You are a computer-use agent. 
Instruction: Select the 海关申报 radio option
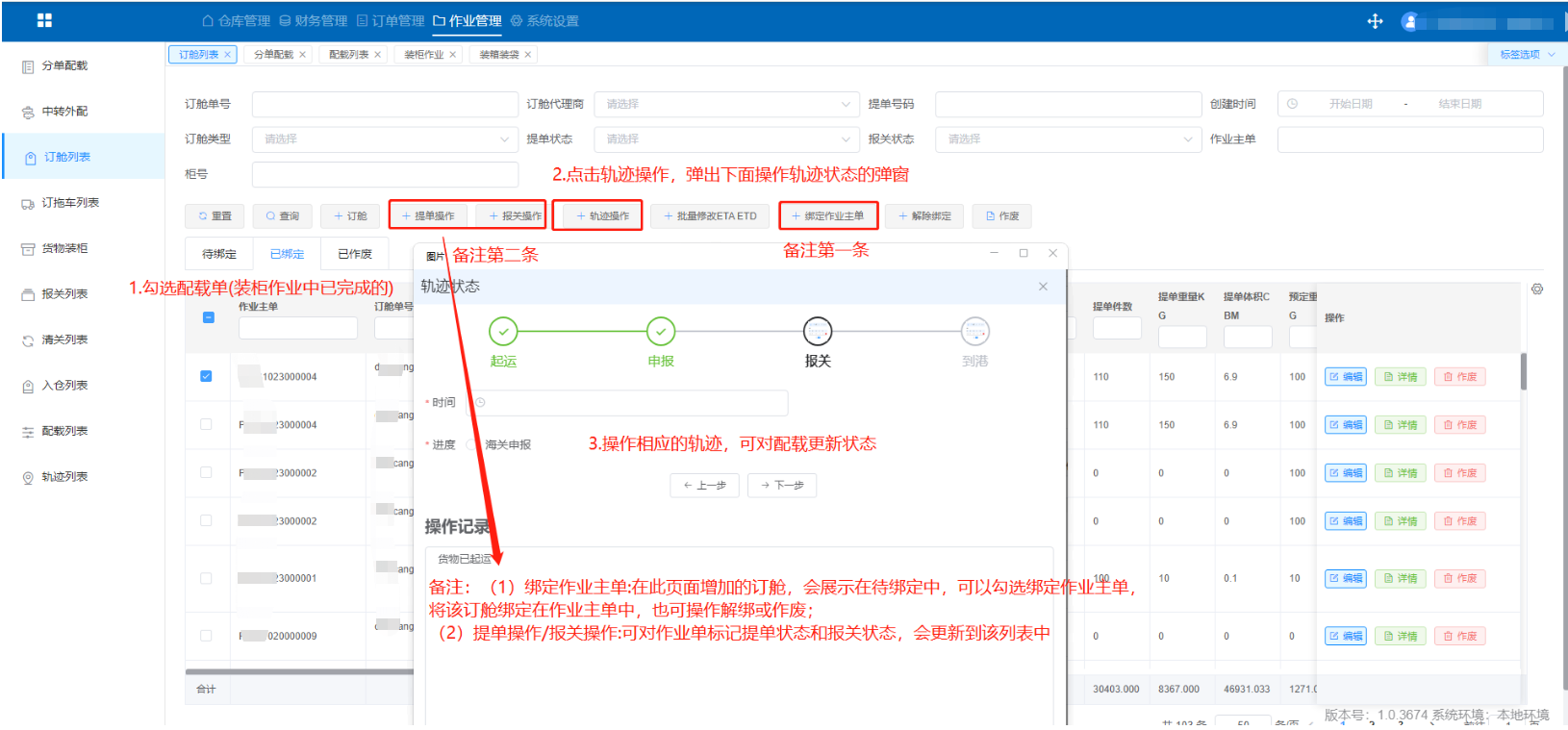point(471,445)
